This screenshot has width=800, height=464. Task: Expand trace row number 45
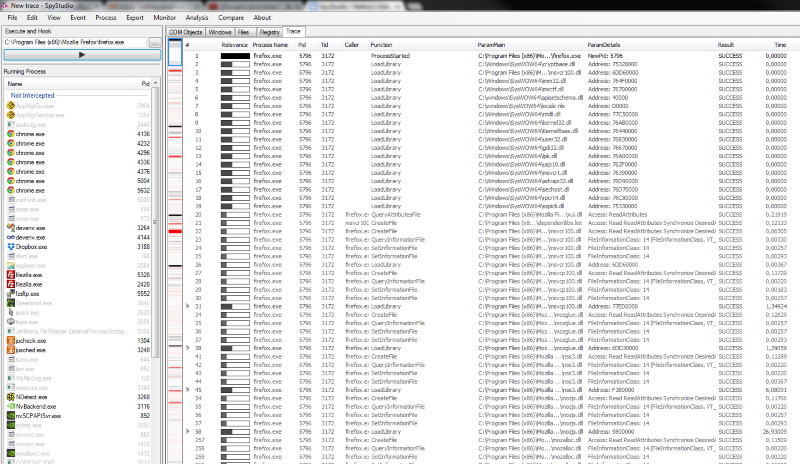188,390
